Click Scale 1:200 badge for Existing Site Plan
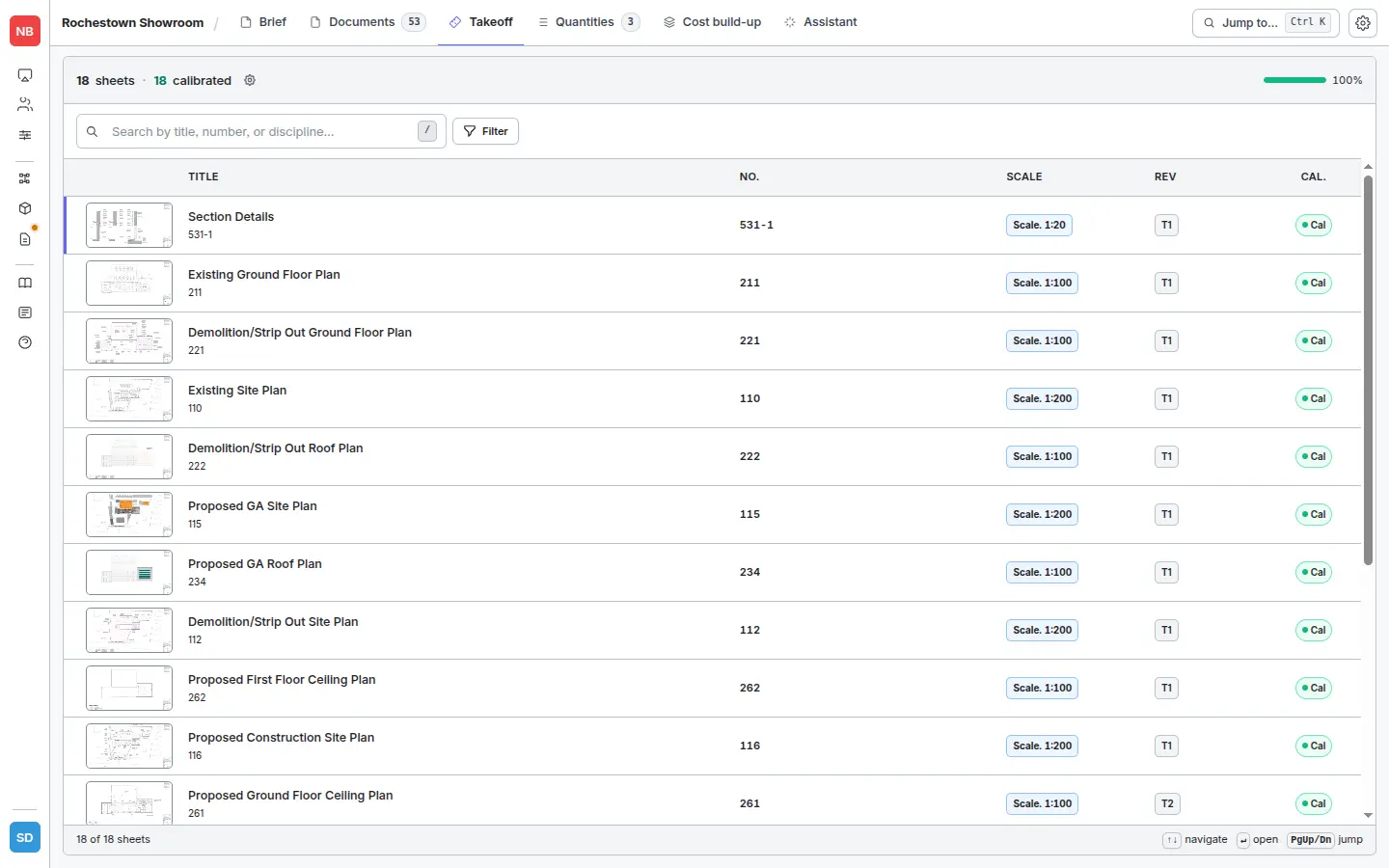 (1042, 398)
